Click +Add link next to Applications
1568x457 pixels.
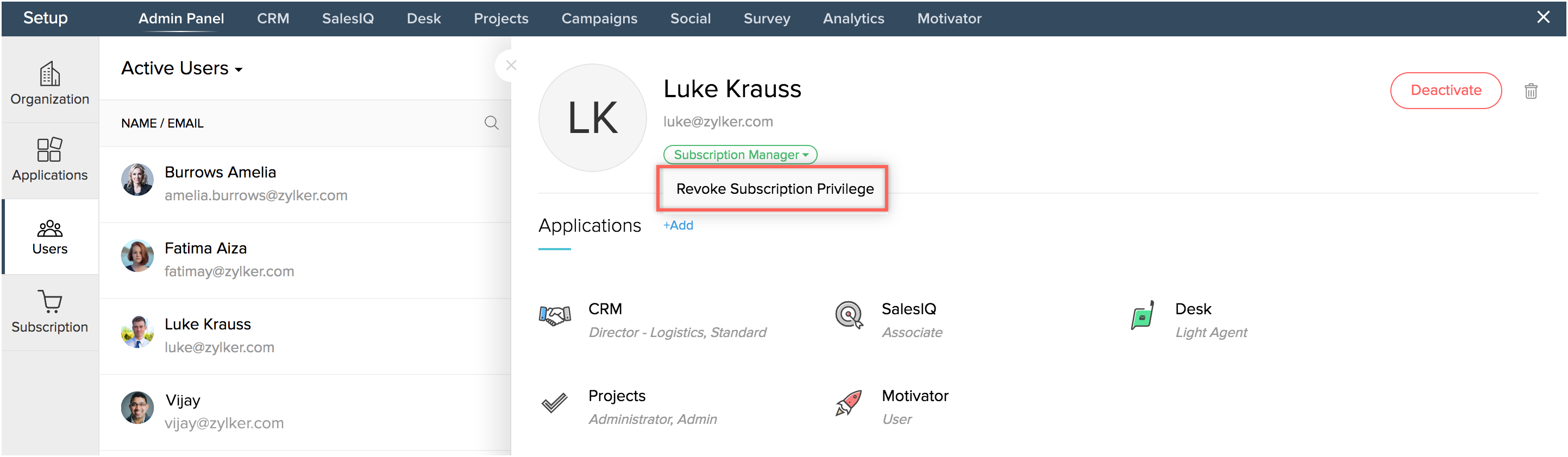coord(678,225)
